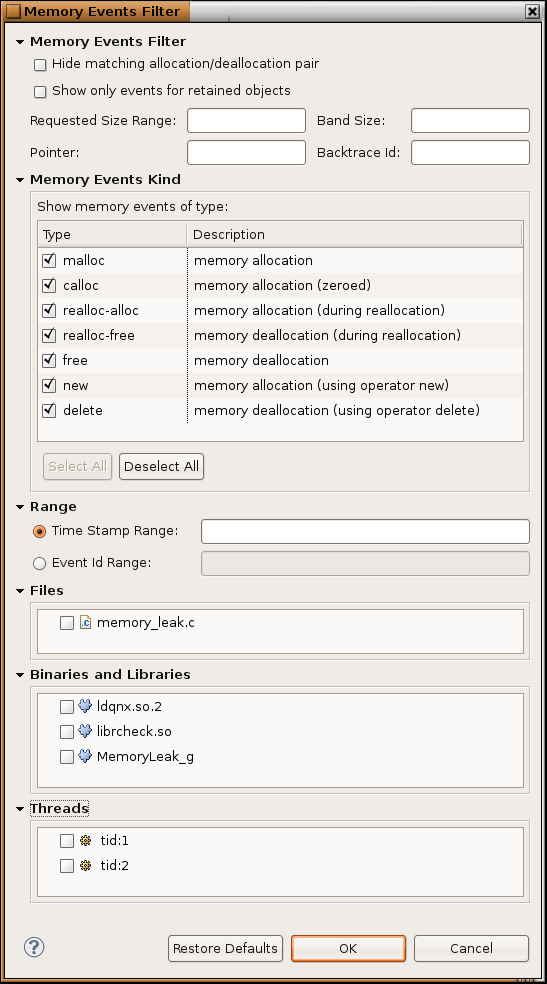The height and width of the screenshot is (984, 547).
Task: Click the Cancel button
Action: coord(471,948)
